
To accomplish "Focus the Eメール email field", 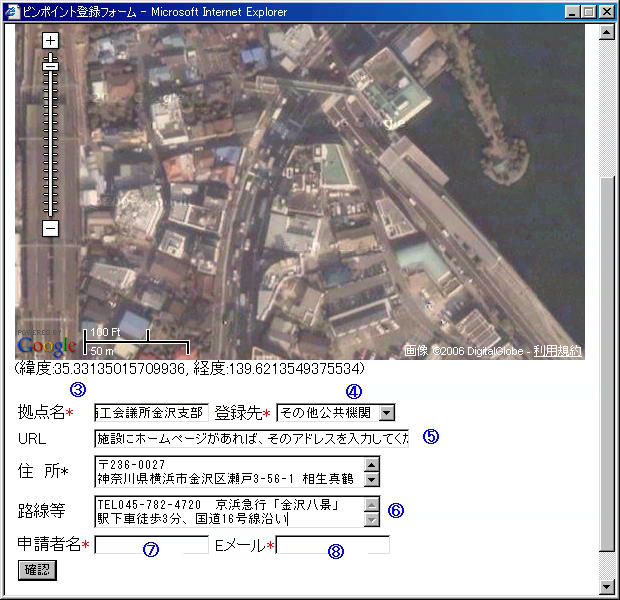I will (332, 545).
